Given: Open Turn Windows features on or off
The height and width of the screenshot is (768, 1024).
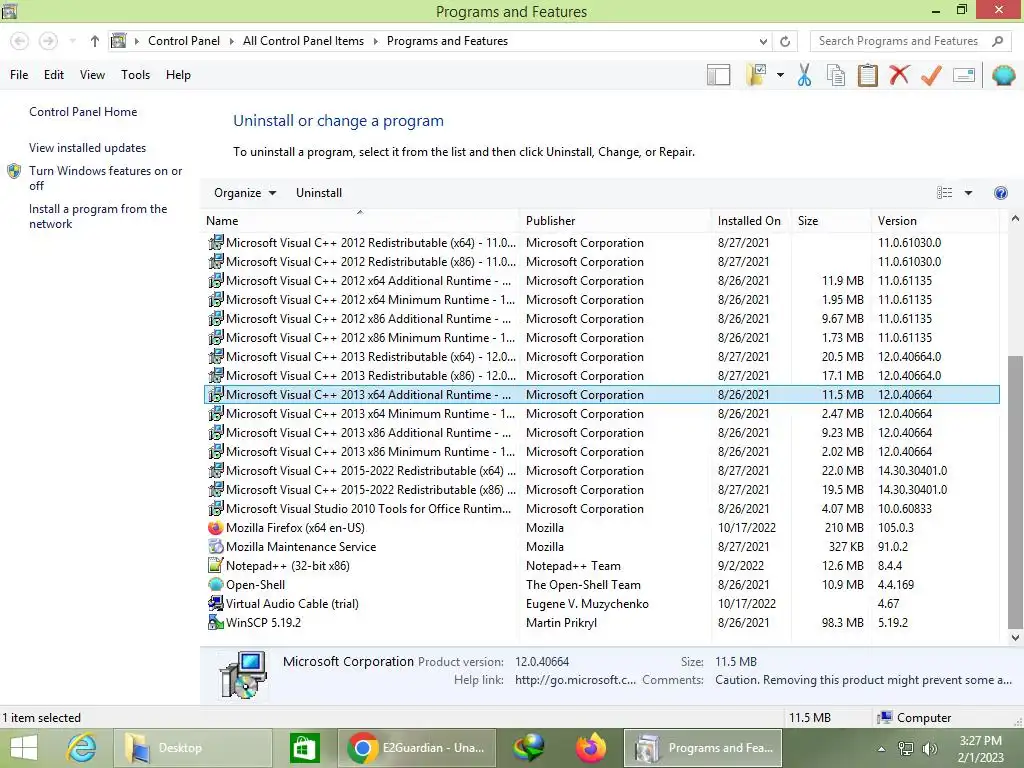Looking at the screenshot, I should tap(105, 178).
